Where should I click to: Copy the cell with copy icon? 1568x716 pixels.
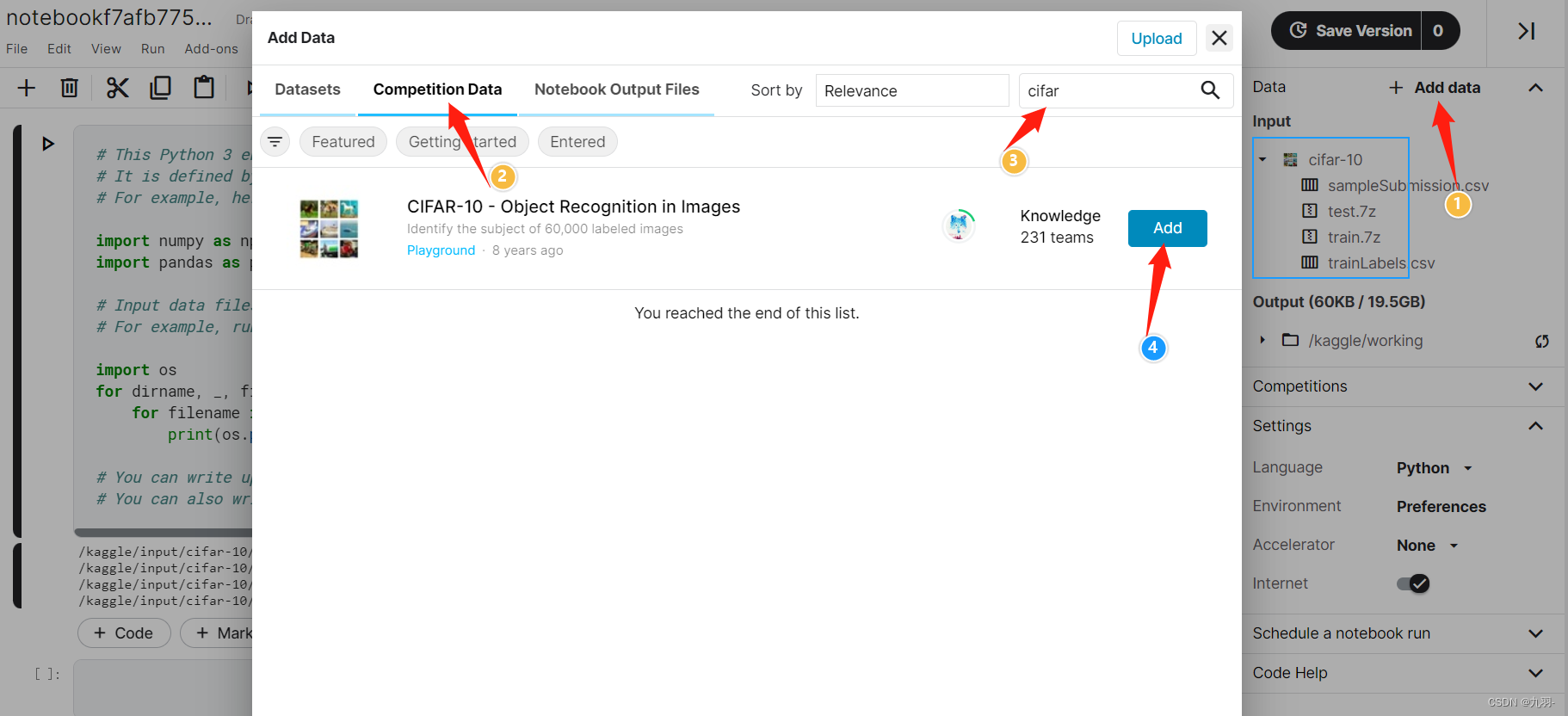click(x=160, y=88)
